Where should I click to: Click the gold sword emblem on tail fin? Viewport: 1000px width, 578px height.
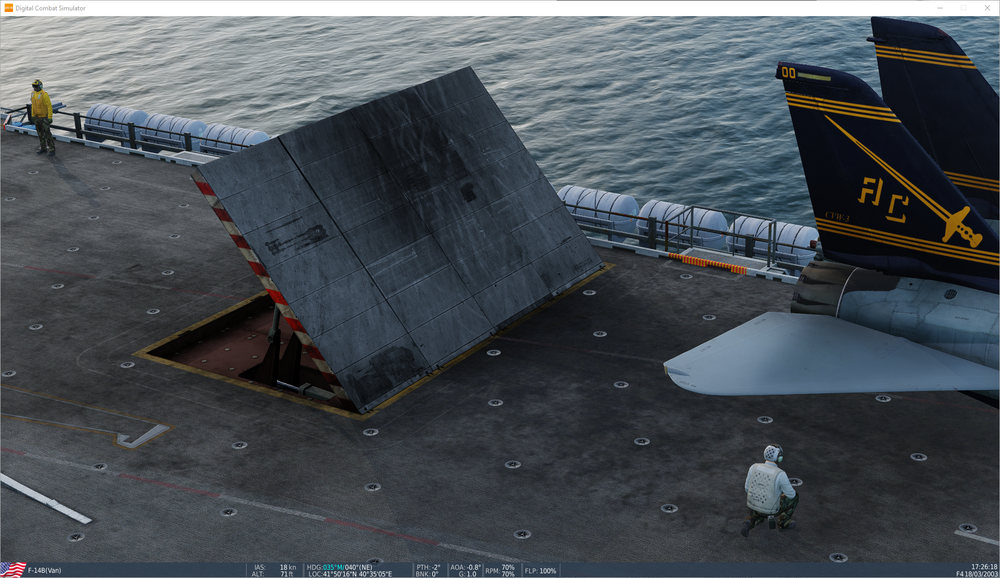click(904, 181)
